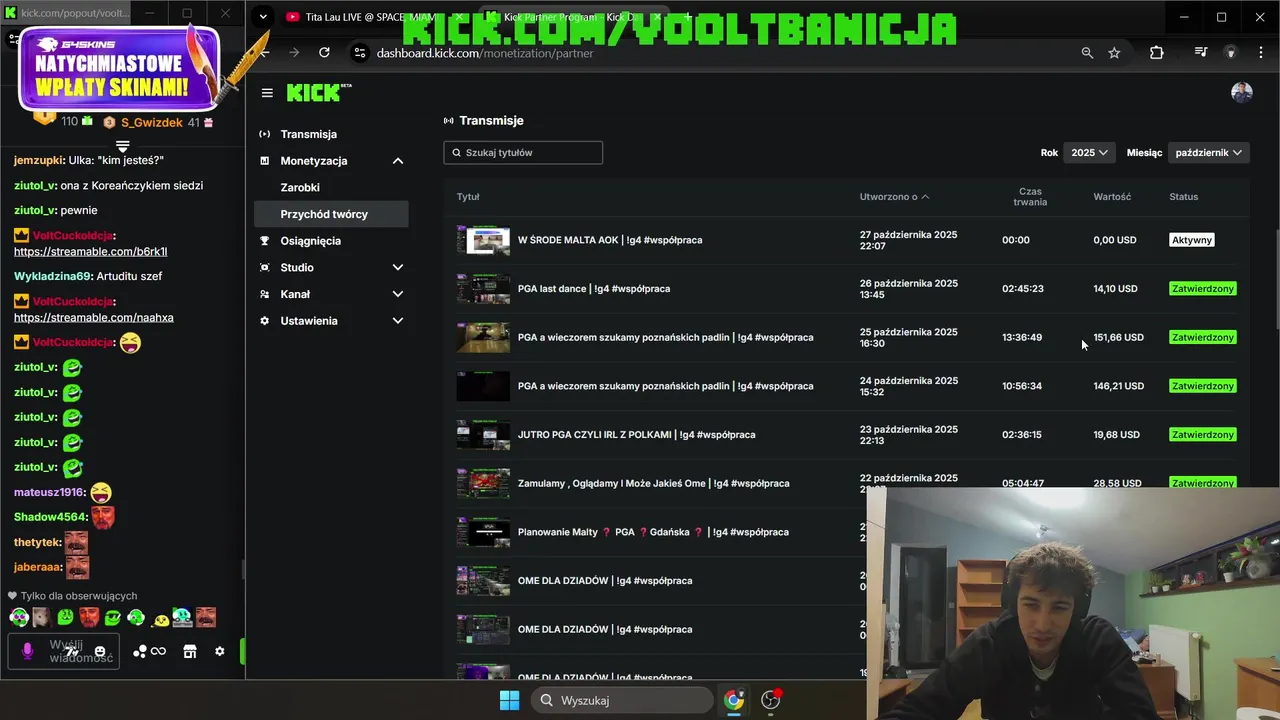Click username mateusz1916 in chat

[x=50, y=492]
